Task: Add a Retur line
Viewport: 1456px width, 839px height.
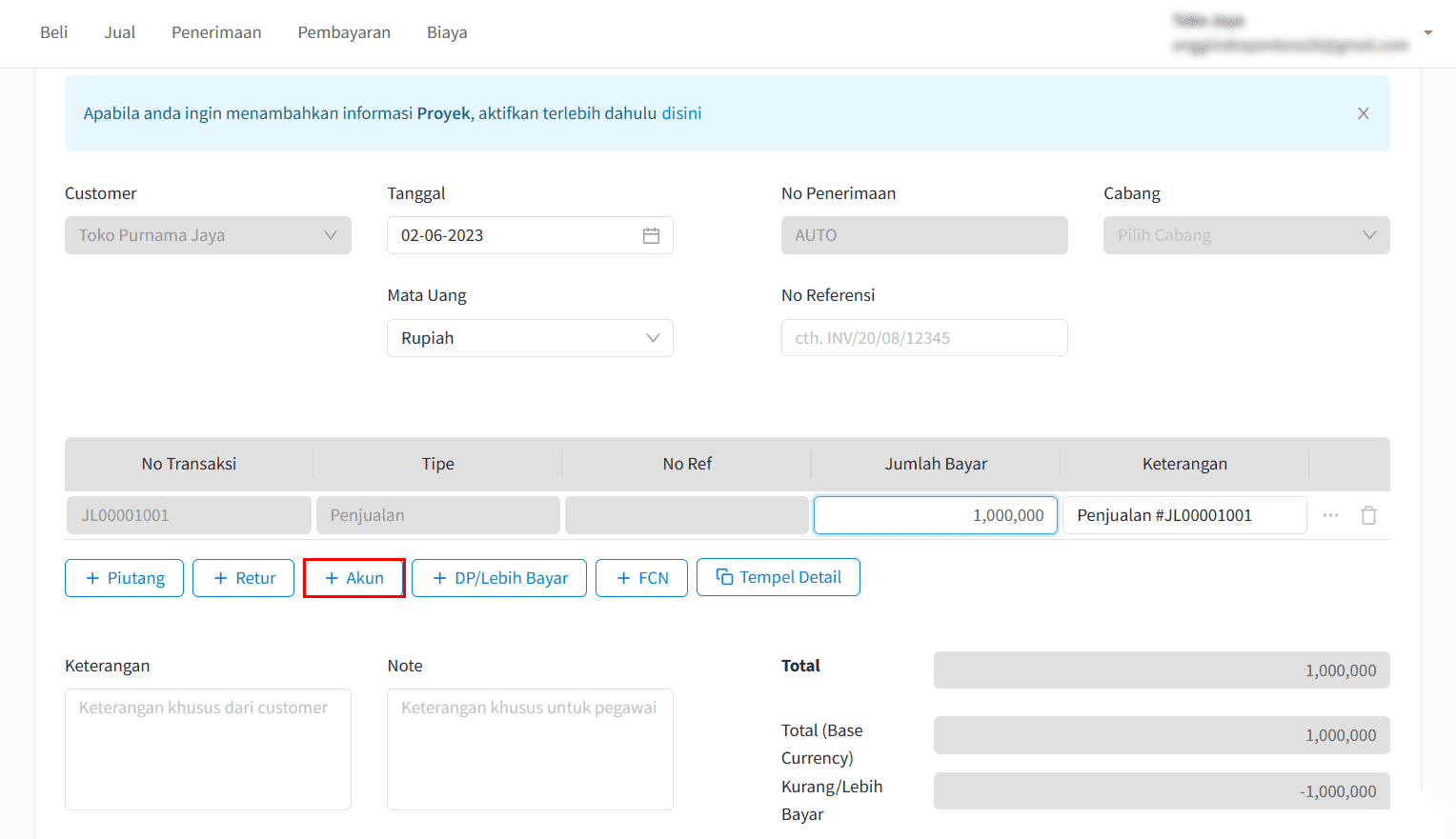Action: click(243, 578)
